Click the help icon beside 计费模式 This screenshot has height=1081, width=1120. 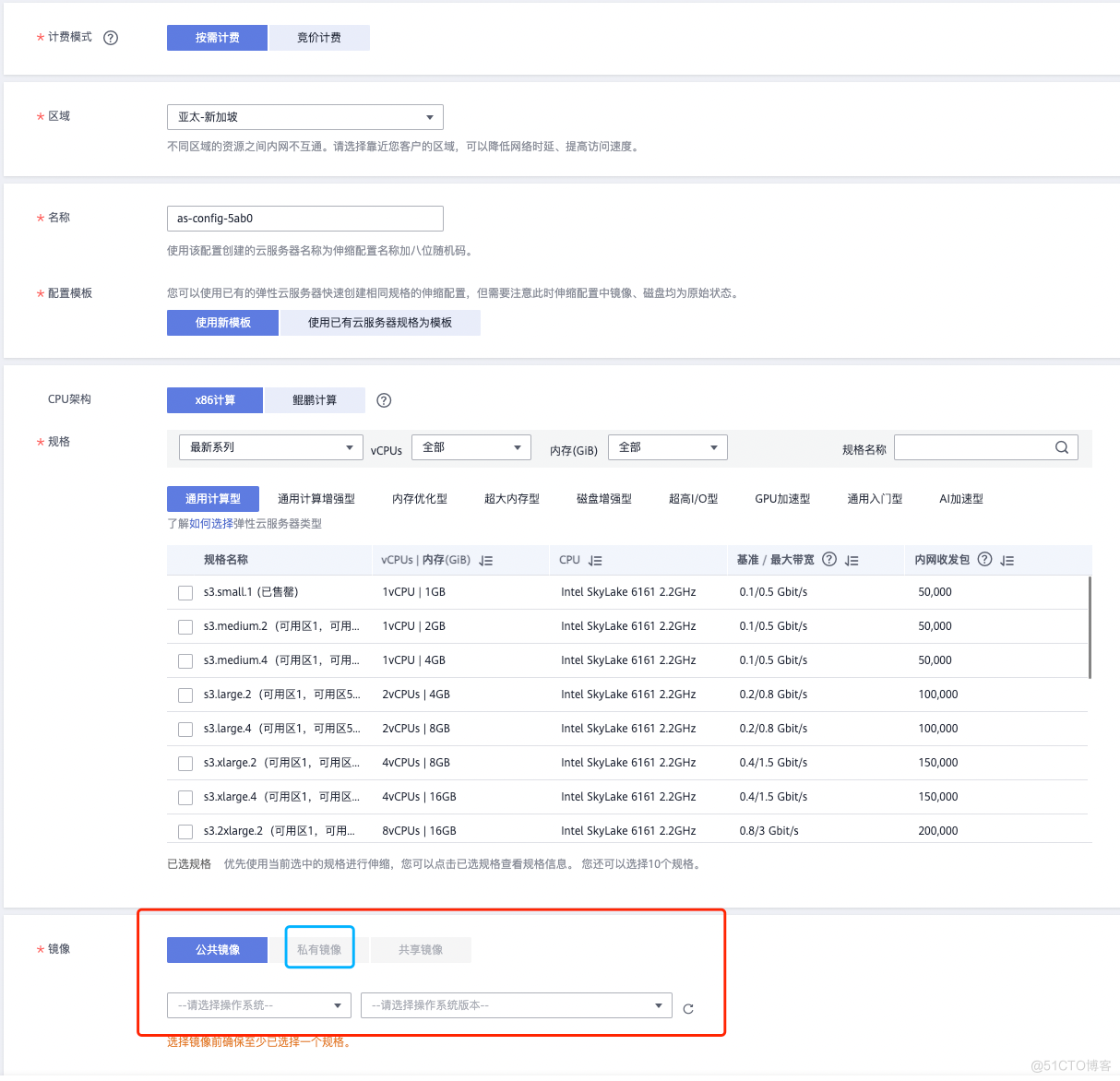111,38
